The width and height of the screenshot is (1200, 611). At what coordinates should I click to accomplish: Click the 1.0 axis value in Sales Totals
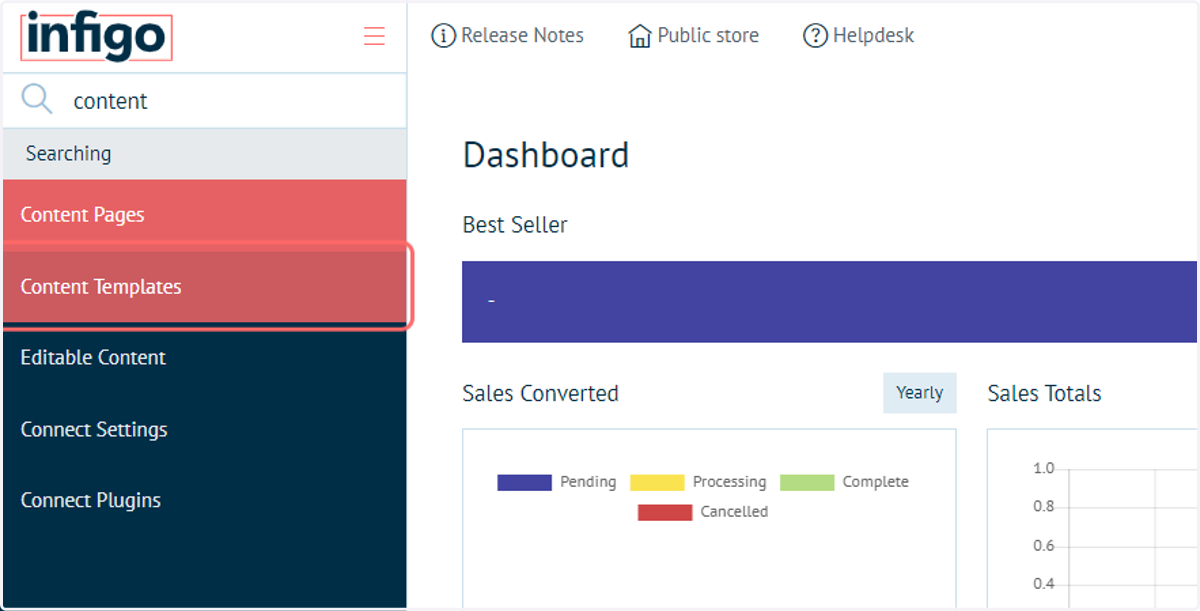tap(1043, 468)
